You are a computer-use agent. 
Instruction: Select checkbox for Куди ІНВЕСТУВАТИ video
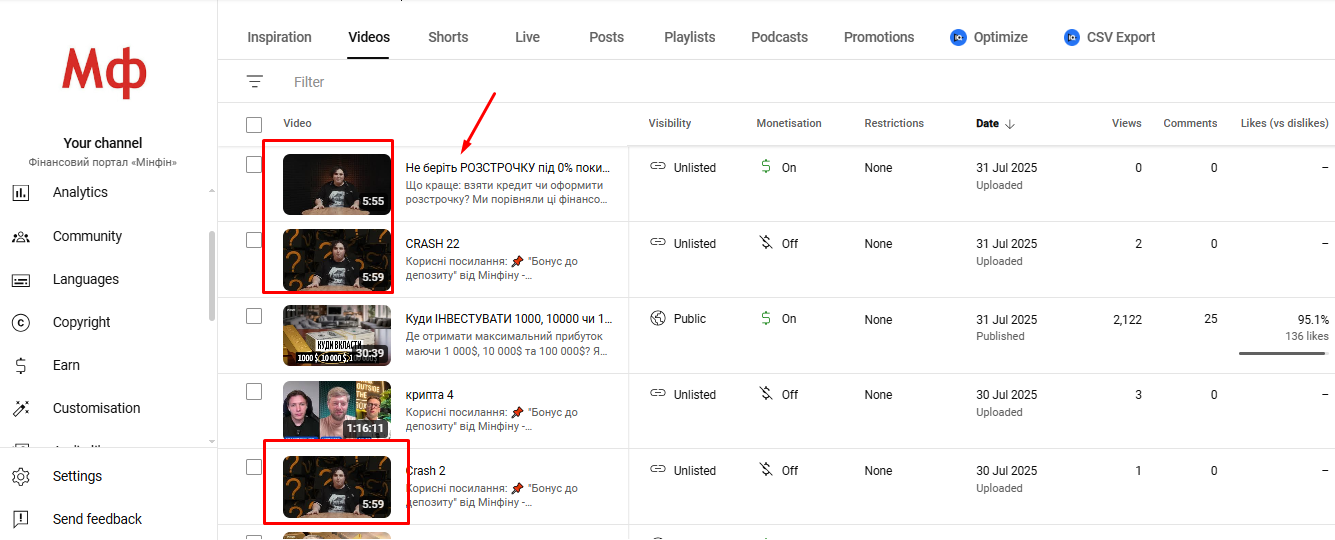(x=254, y=316)
